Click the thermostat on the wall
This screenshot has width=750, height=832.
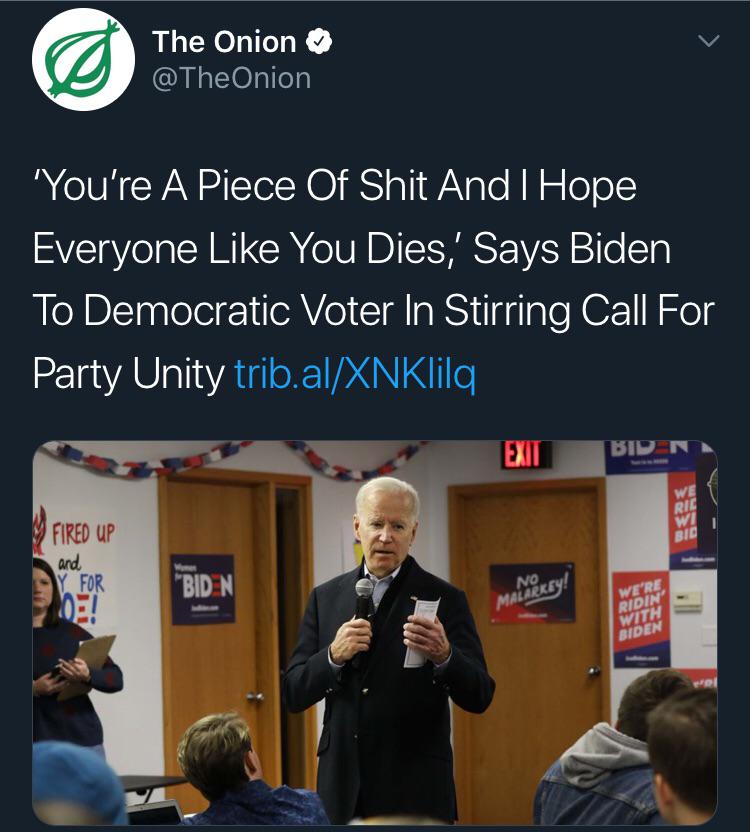tap(688, 599)
